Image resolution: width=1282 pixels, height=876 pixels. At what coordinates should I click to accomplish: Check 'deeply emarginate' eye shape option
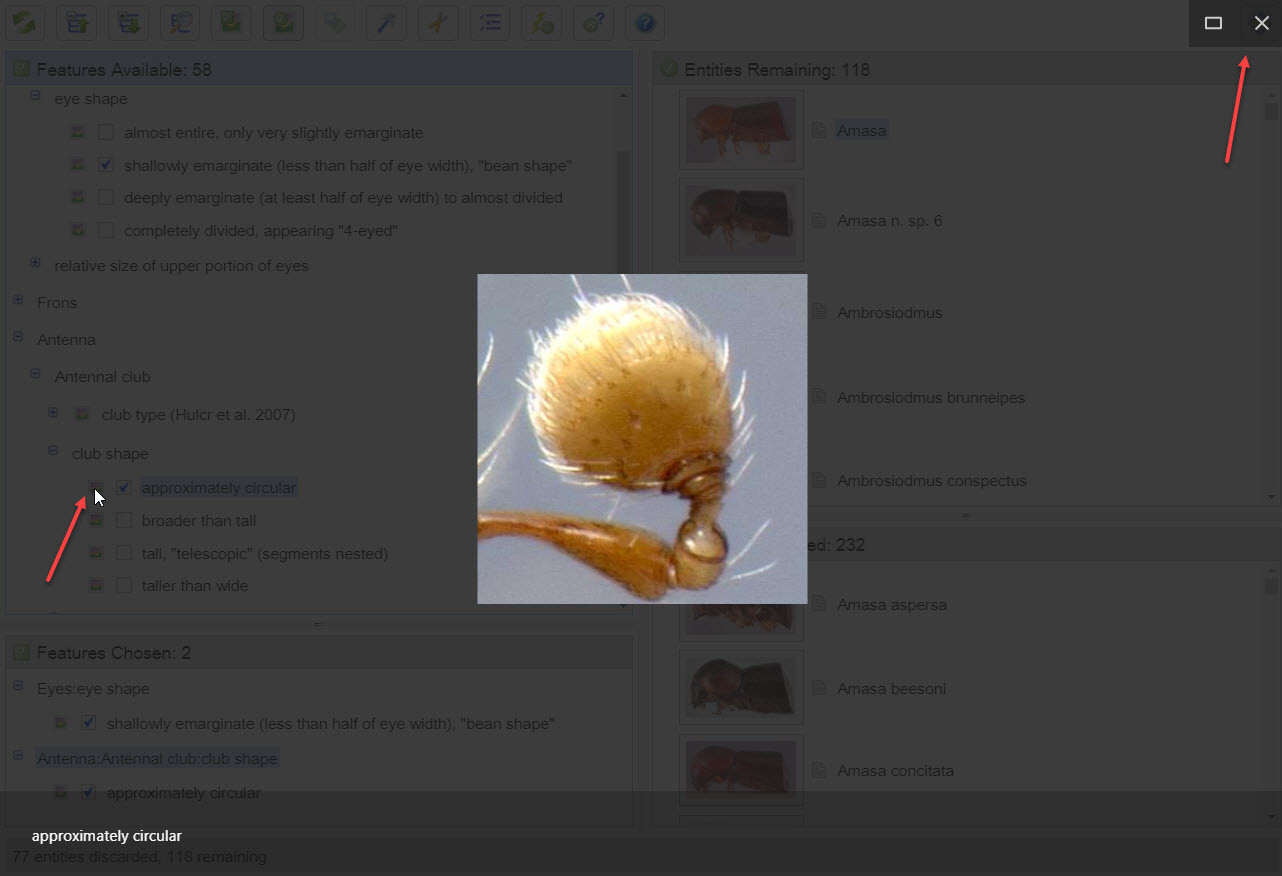pos(106,198)
